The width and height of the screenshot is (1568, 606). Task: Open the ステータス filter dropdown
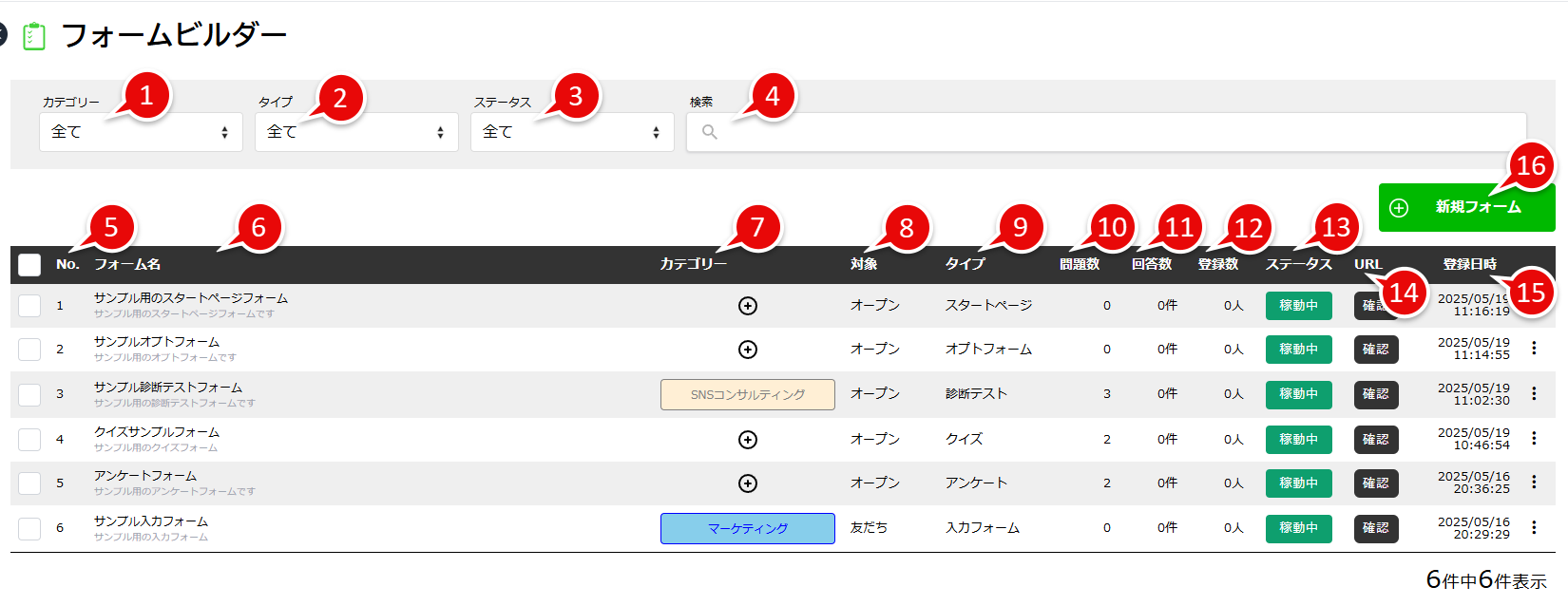[572, 132]
